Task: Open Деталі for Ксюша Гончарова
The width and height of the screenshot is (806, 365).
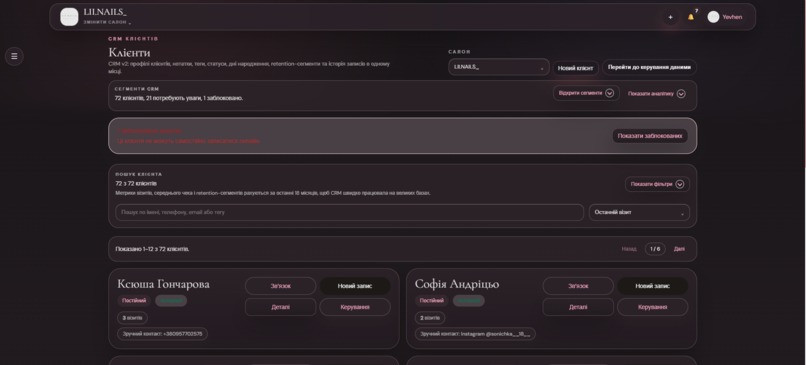Action: [281, 307]
